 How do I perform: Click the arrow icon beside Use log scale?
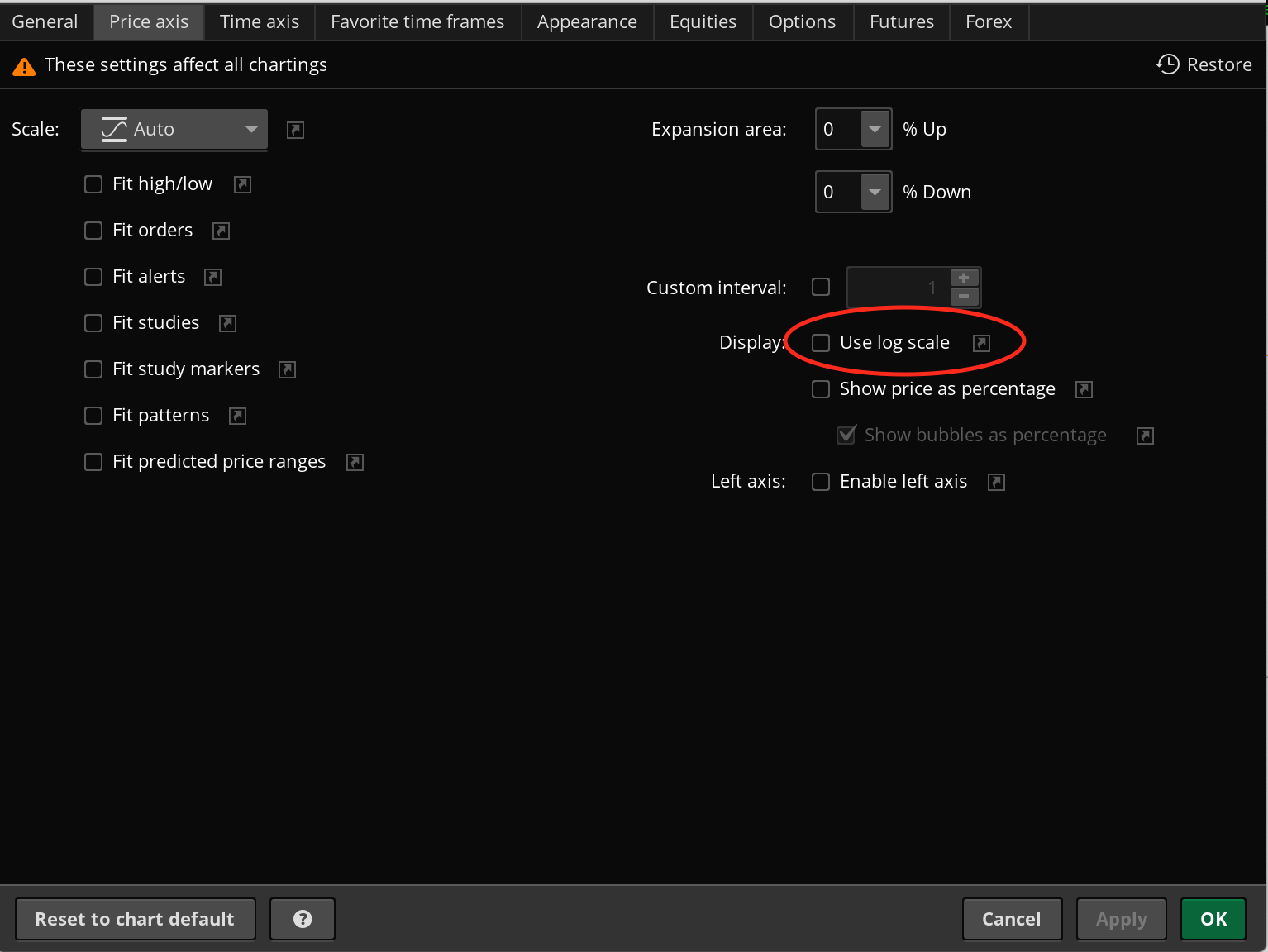pos(981,343)
